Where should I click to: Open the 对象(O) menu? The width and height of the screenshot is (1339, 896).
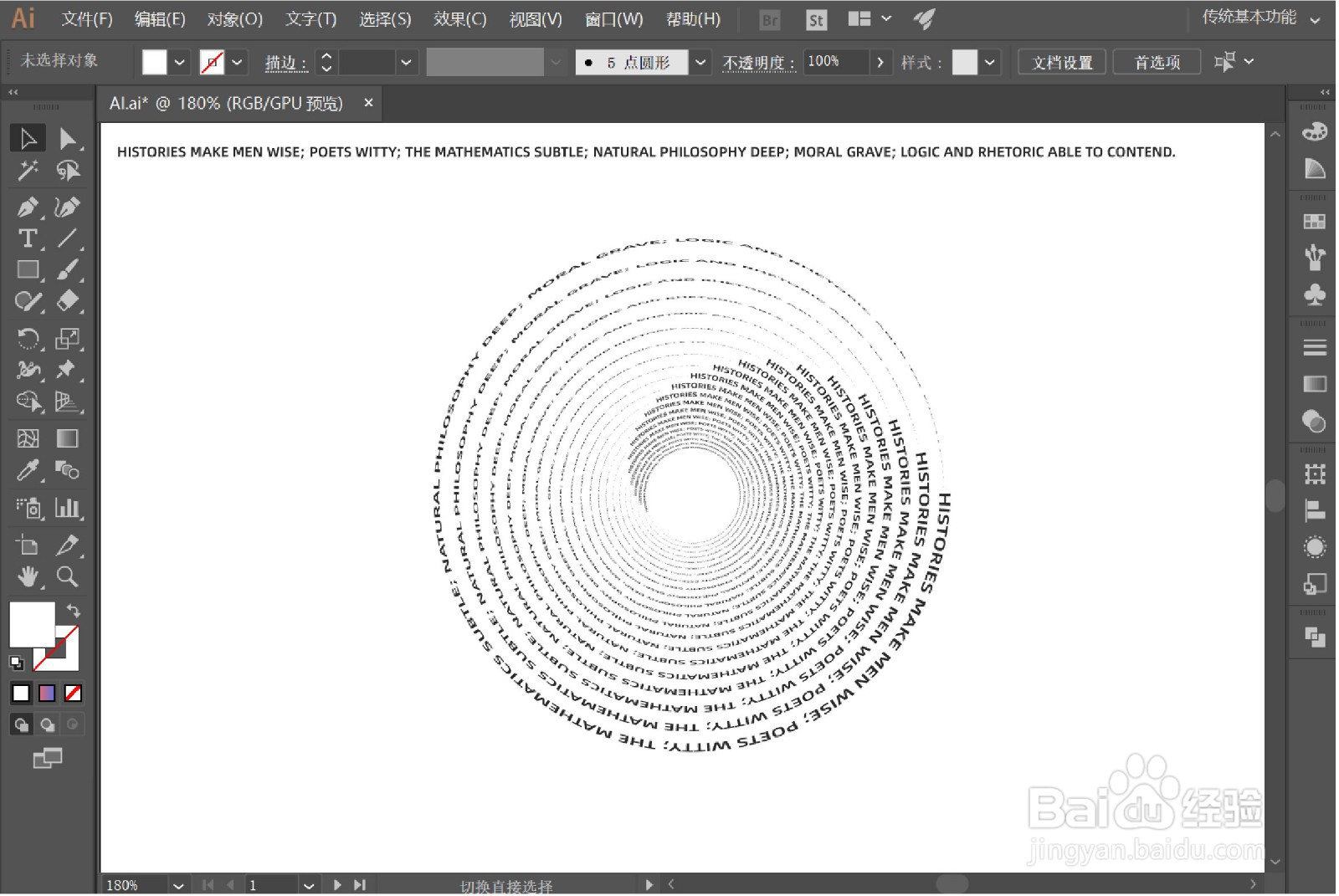235,18
